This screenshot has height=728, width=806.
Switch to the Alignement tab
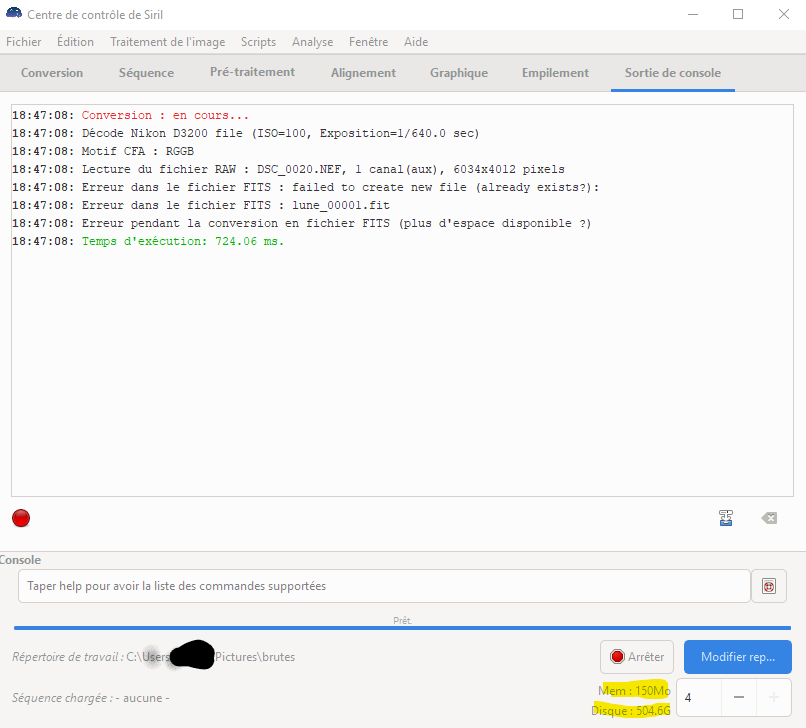(x=363, y=73)
